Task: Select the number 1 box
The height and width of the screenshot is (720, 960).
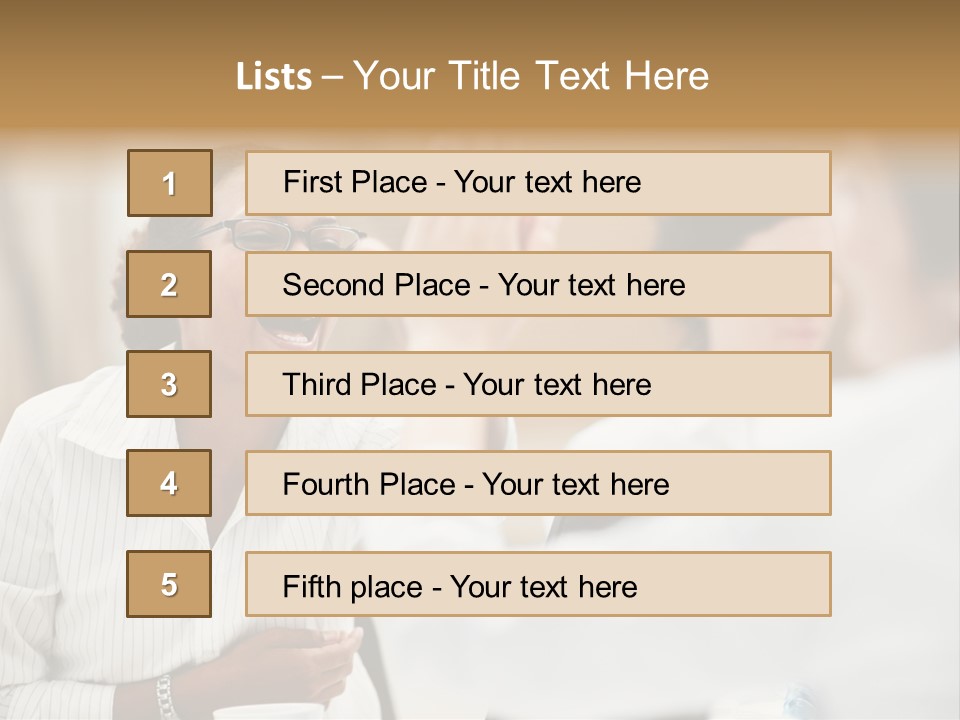Action: tap(170, 183)
